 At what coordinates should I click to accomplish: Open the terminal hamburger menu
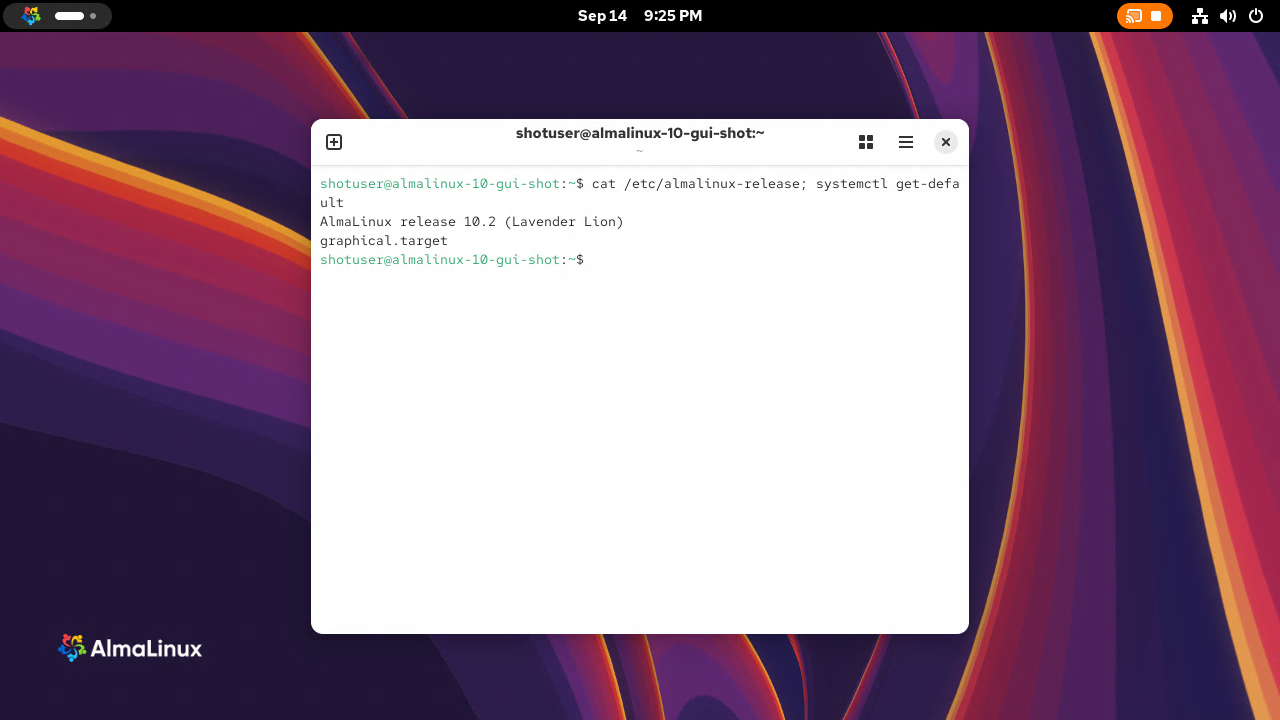(906, 142)
